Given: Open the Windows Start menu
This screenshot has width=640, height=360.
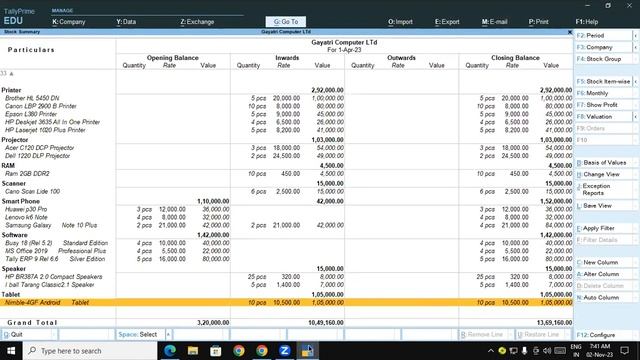Looking at the screenshot, I should [11, 351].
